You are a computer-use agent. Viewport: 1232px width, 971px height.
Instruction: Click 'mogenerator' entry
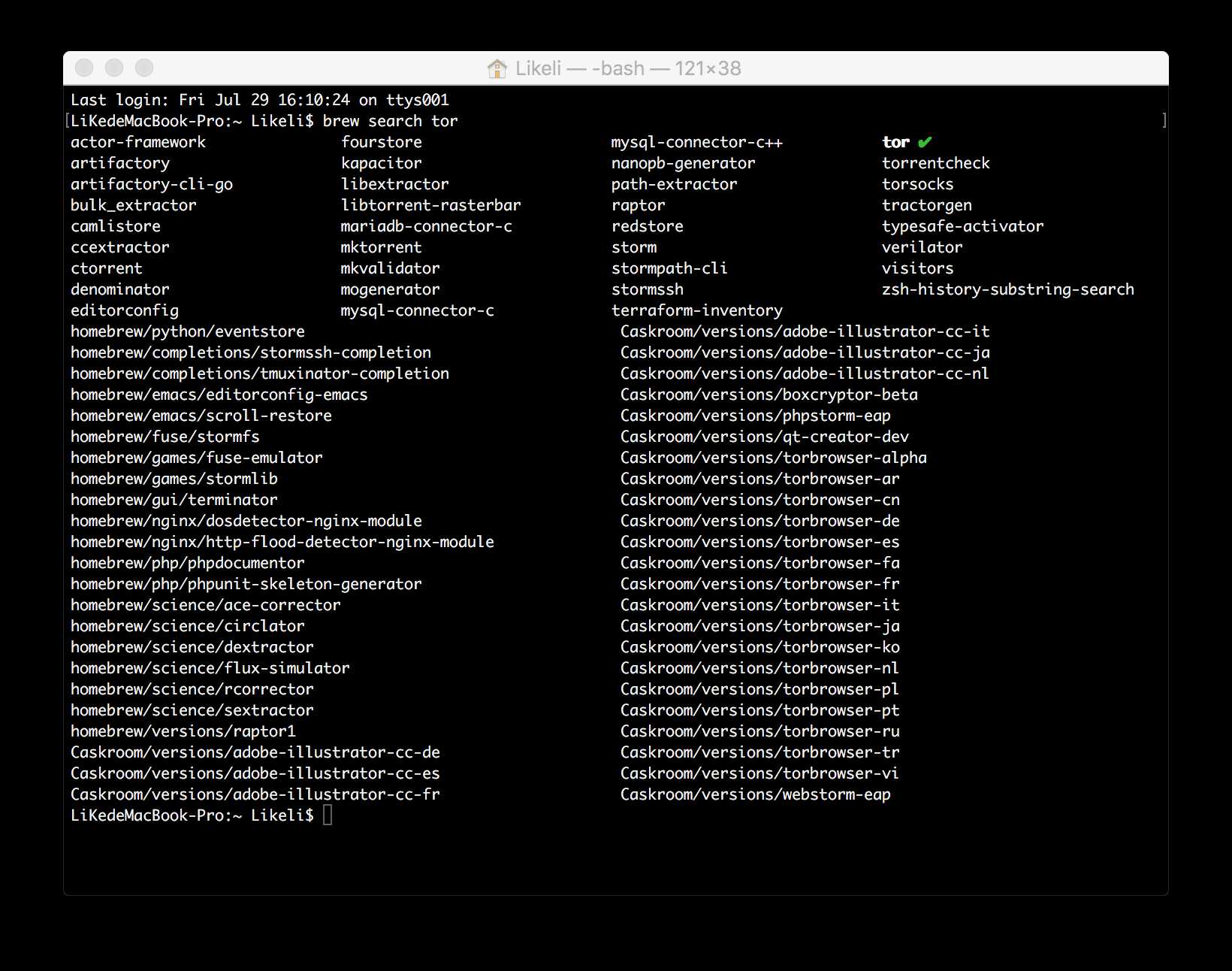[x=391, y=289]
